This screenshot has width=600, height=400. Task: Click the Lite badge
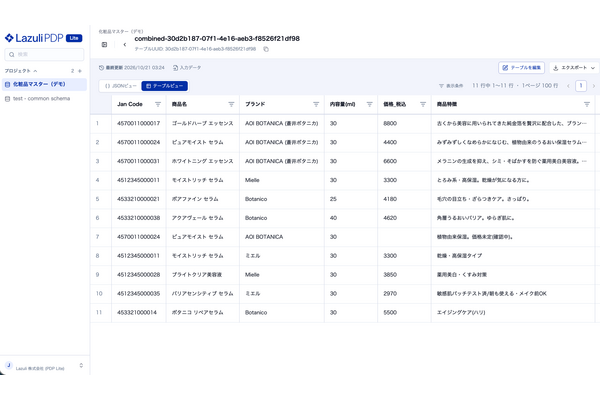pos(74,38)
